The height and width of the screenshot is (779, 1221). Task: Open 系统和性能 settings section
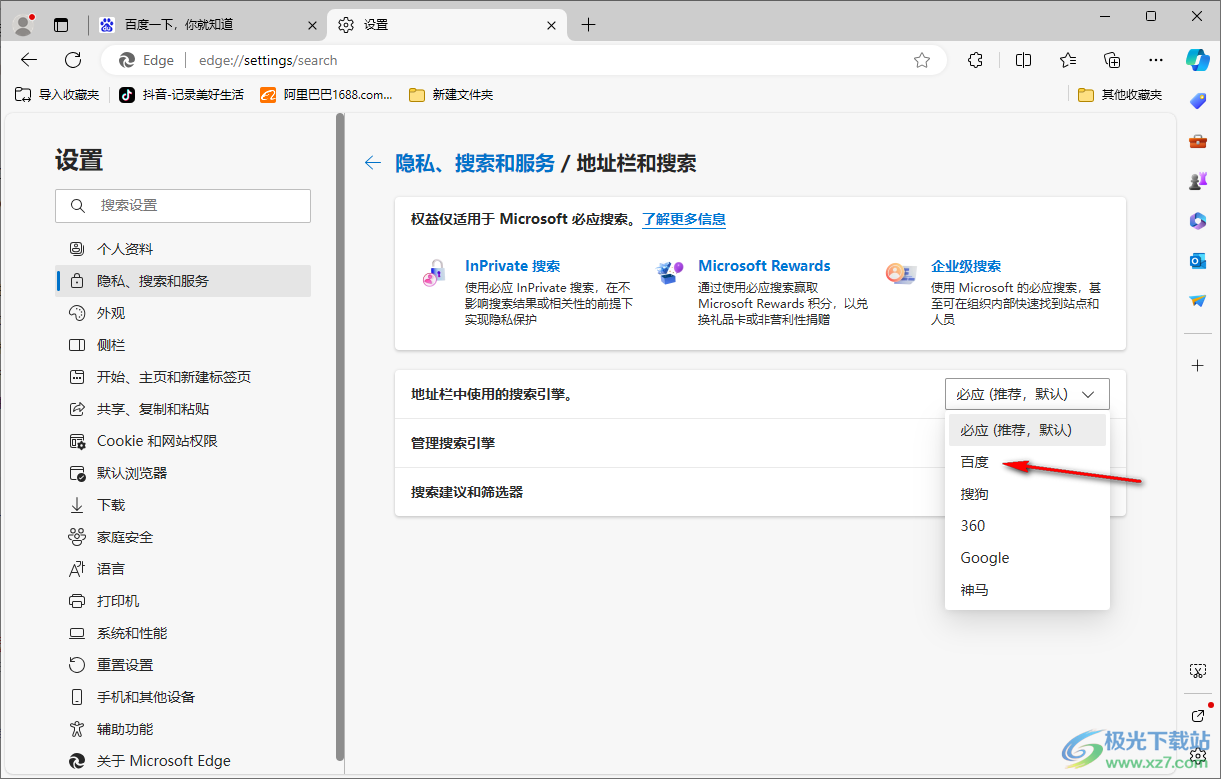(x=183, y=633)
